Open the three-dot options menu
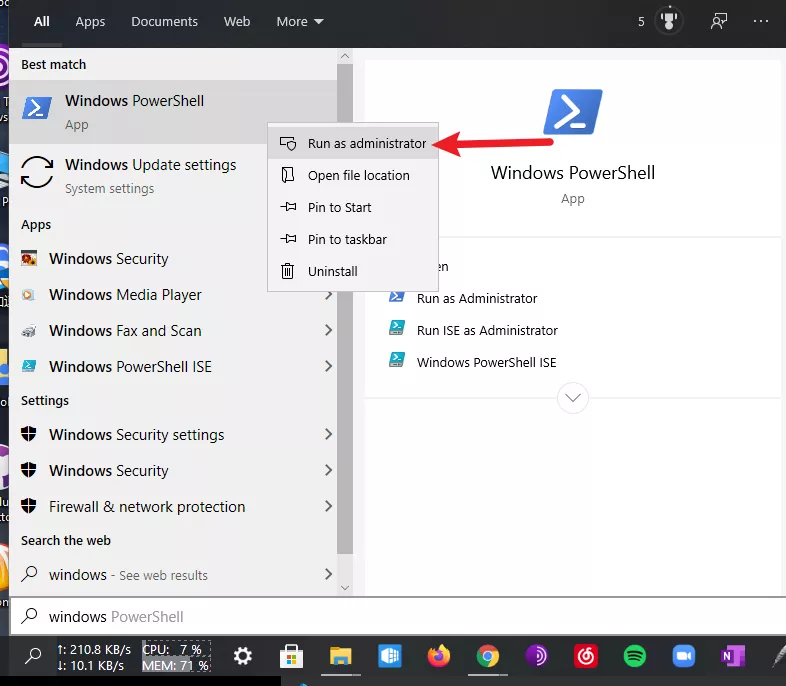The image size is (786, 686). (760, 21)
